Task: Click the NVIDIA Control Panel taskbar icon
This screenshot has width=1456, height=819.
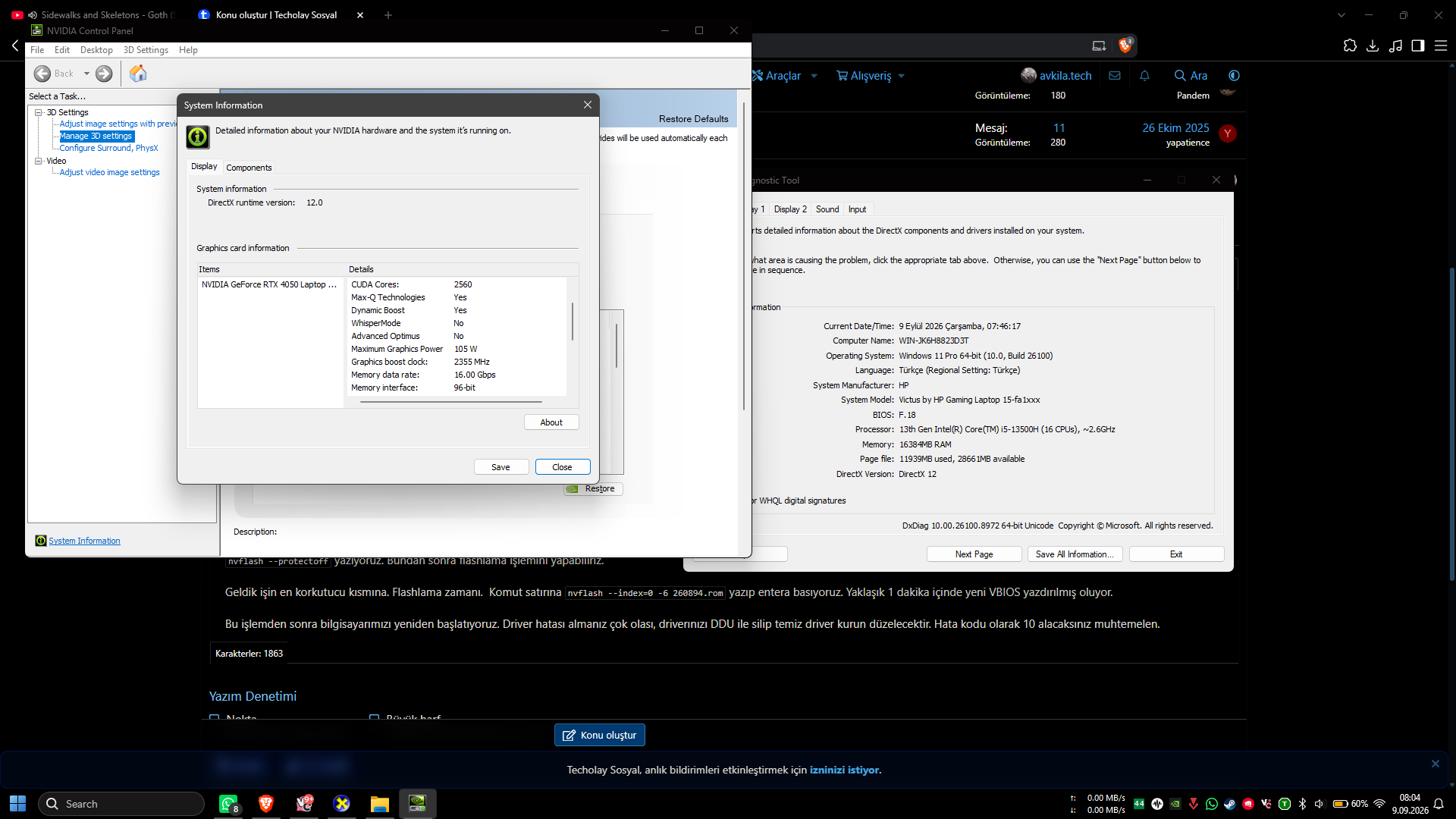Action: click(x=418, y=804)
